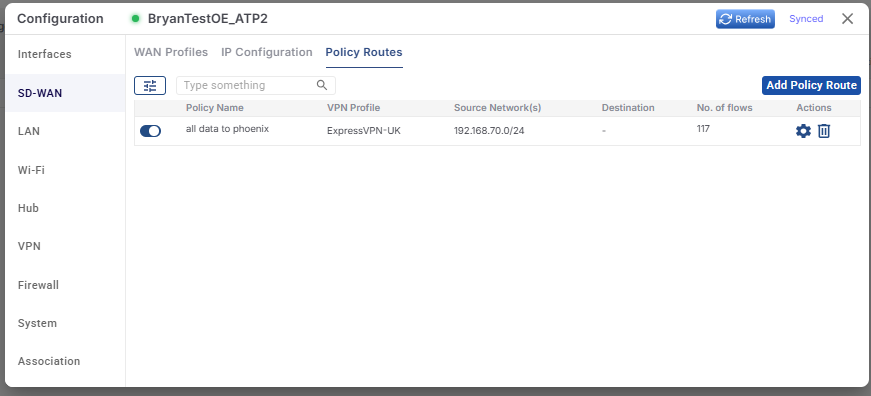
Task: Select SD-WAN in the sidebar
Action: point(66,93)
